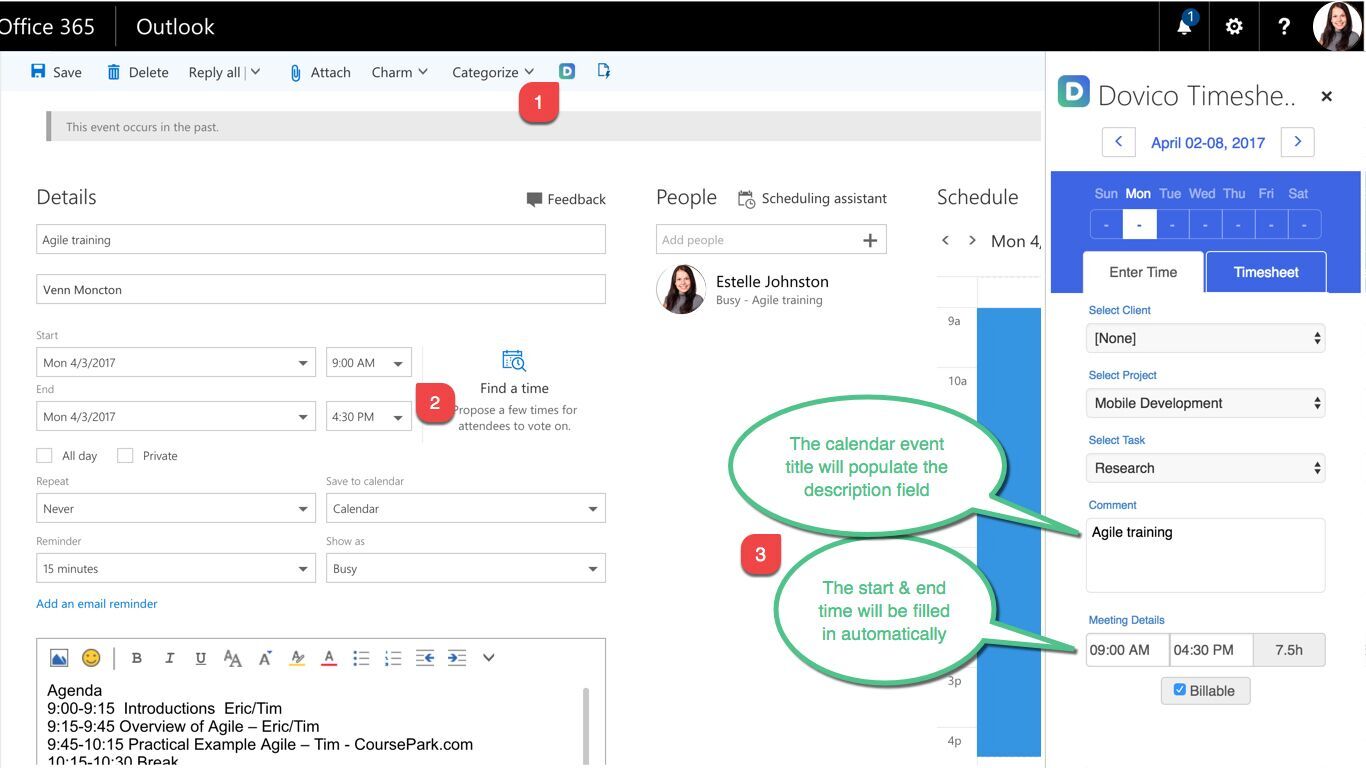Select the Mon day cell in Dovico
Screen dimensions: 1366x768
[x=1139, y=224]
